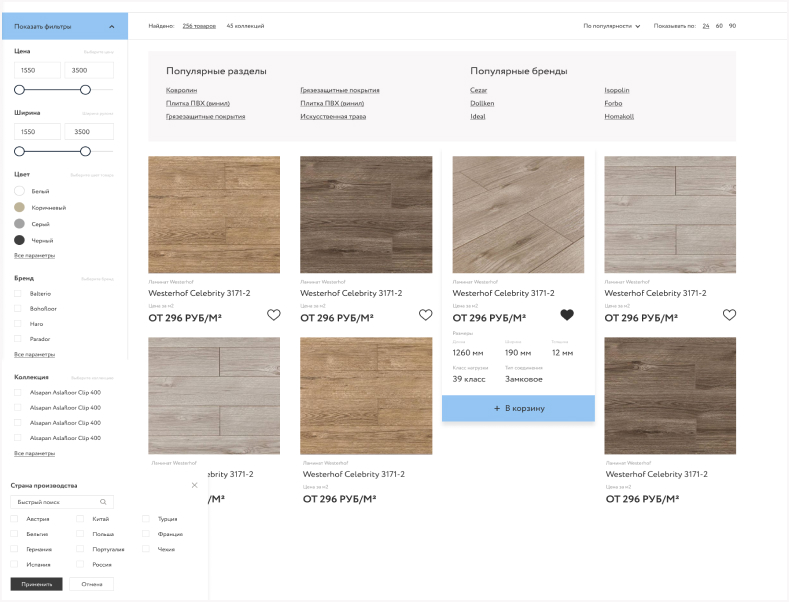
Task: Click the magnifier icon in Быстрый поиск
Action: [103, 502]
